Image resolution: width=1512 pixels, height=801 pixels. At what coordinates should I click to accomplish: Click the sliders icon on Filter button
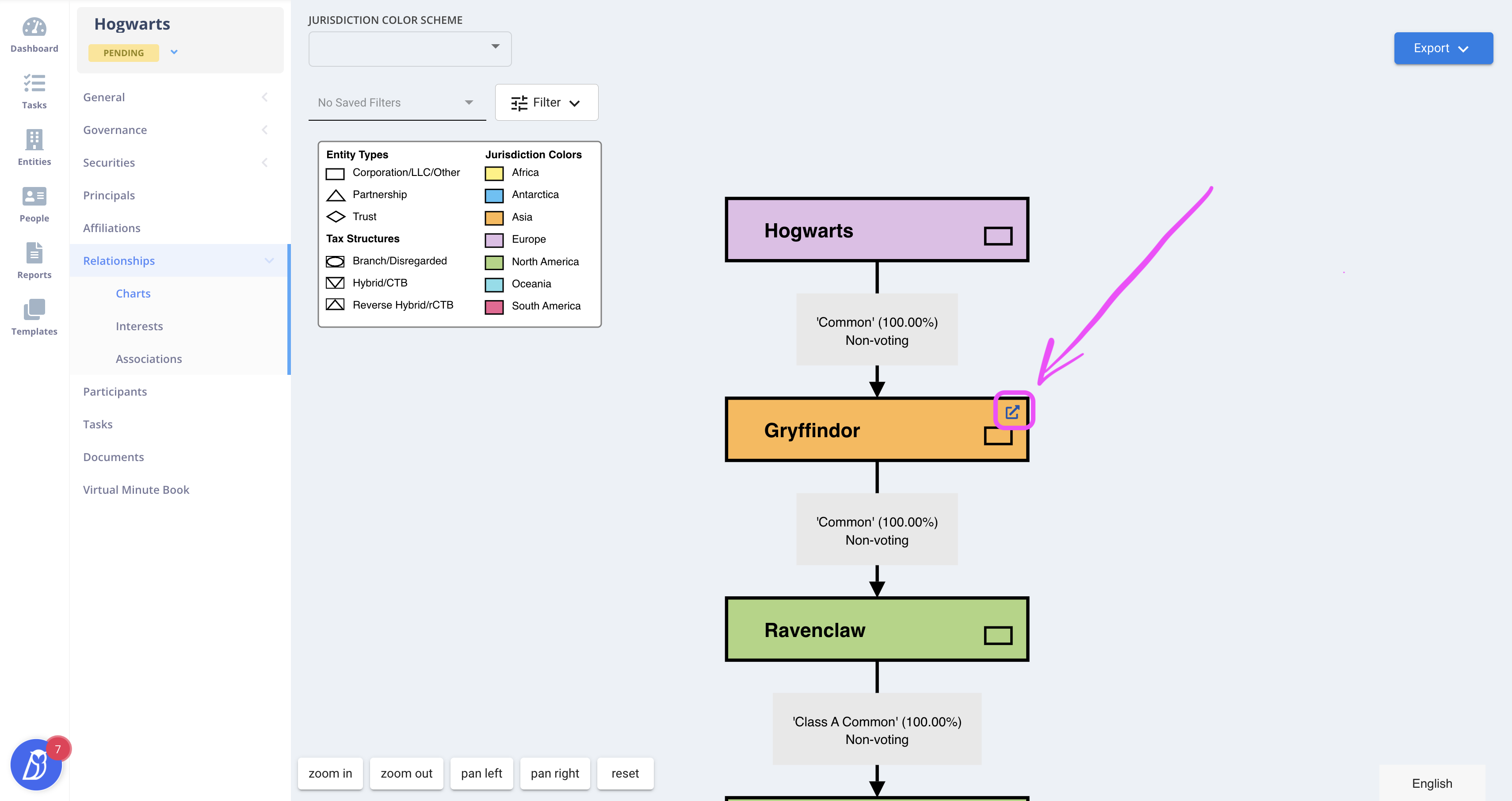pos(519,103)
